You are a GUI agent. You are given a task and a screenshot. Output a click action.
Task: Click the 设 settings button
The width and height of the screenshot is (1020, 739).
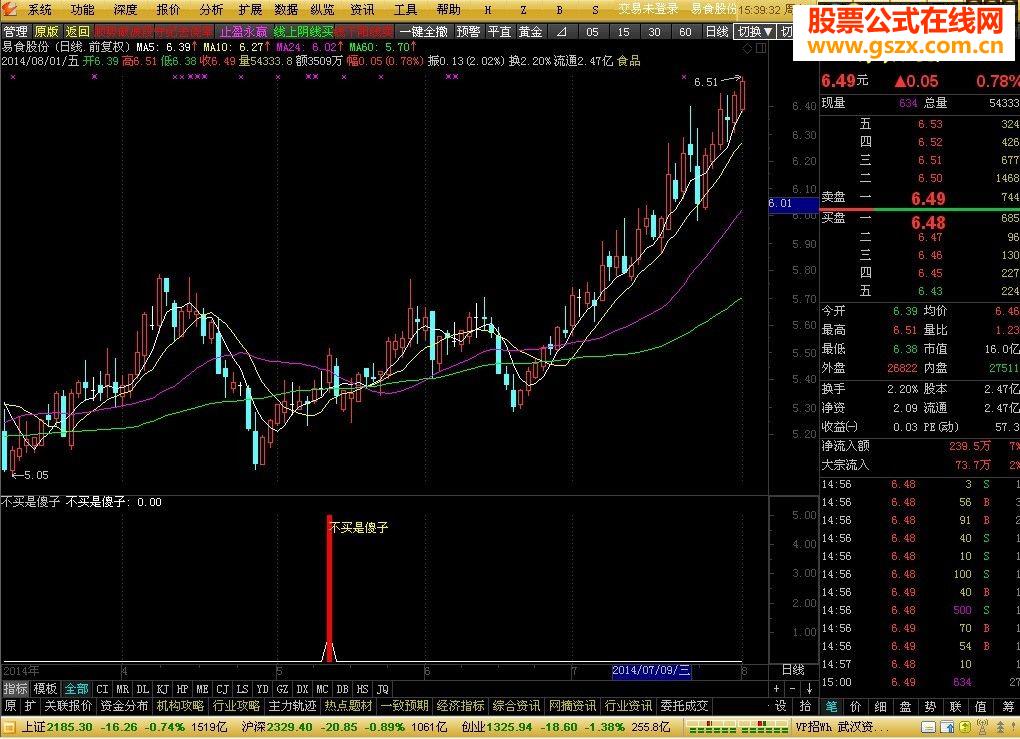click(x=781, y=706)
